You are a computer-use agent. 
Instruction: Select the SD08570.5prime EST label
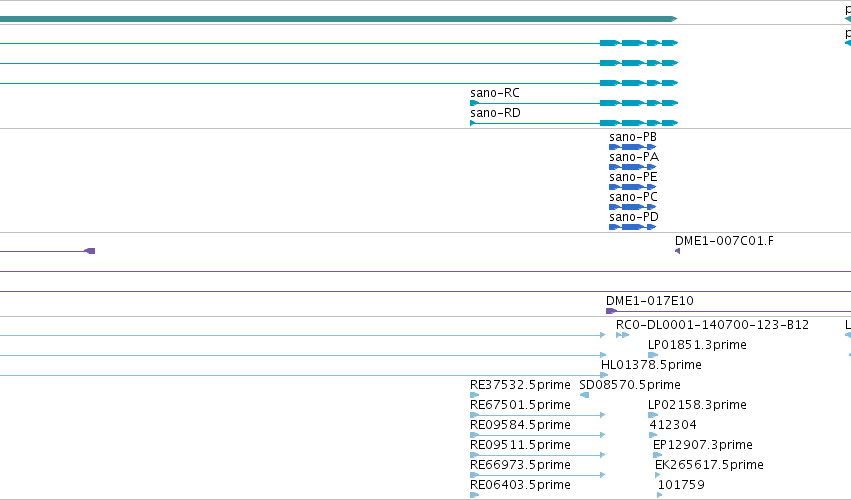[x=630, y=385]
